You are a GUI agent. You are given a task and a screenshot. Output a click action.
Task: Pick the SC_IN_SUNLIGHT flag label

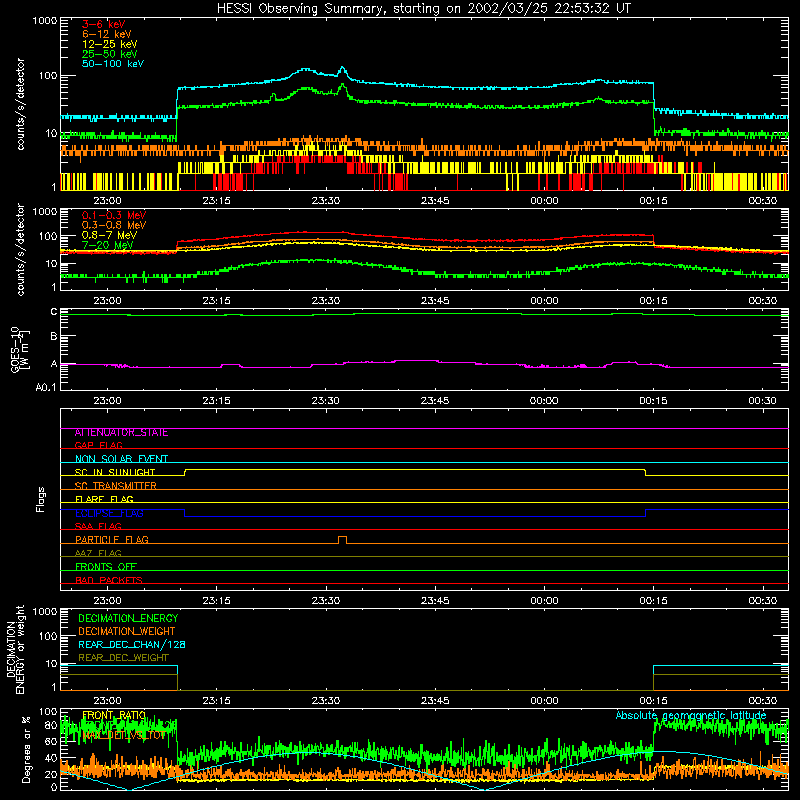pos(115,472)
